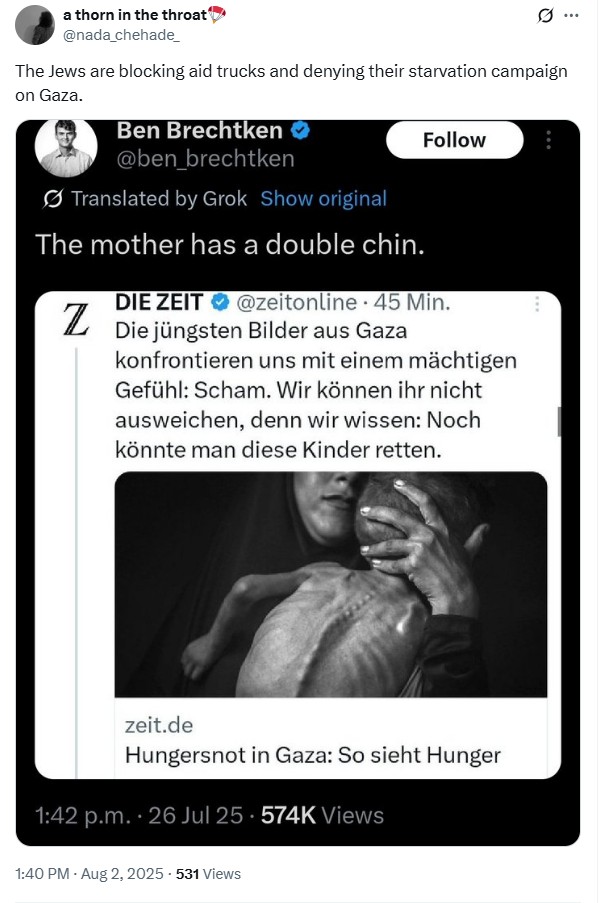The height and width of the screenshot is (903, 602).
Task: Open the options dots on the DIE ZEIT post
Action: click(540, 303)
